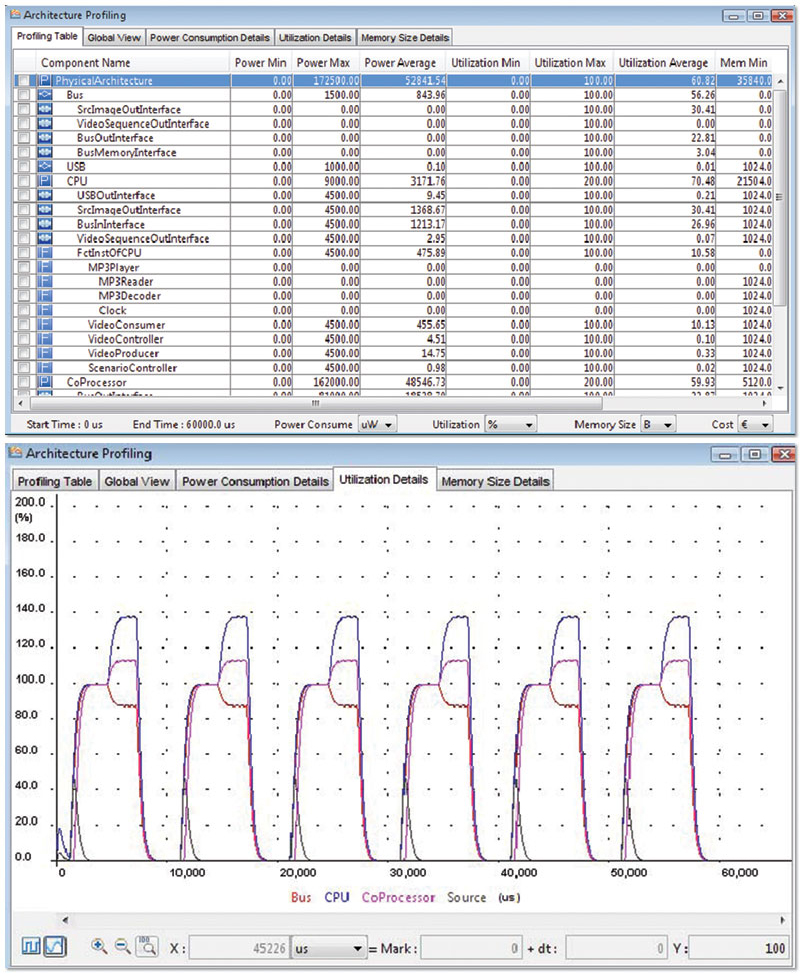Switch to Memory Size Details tab in top window
Screen dimensions: 800x976
tap(405, 37)
